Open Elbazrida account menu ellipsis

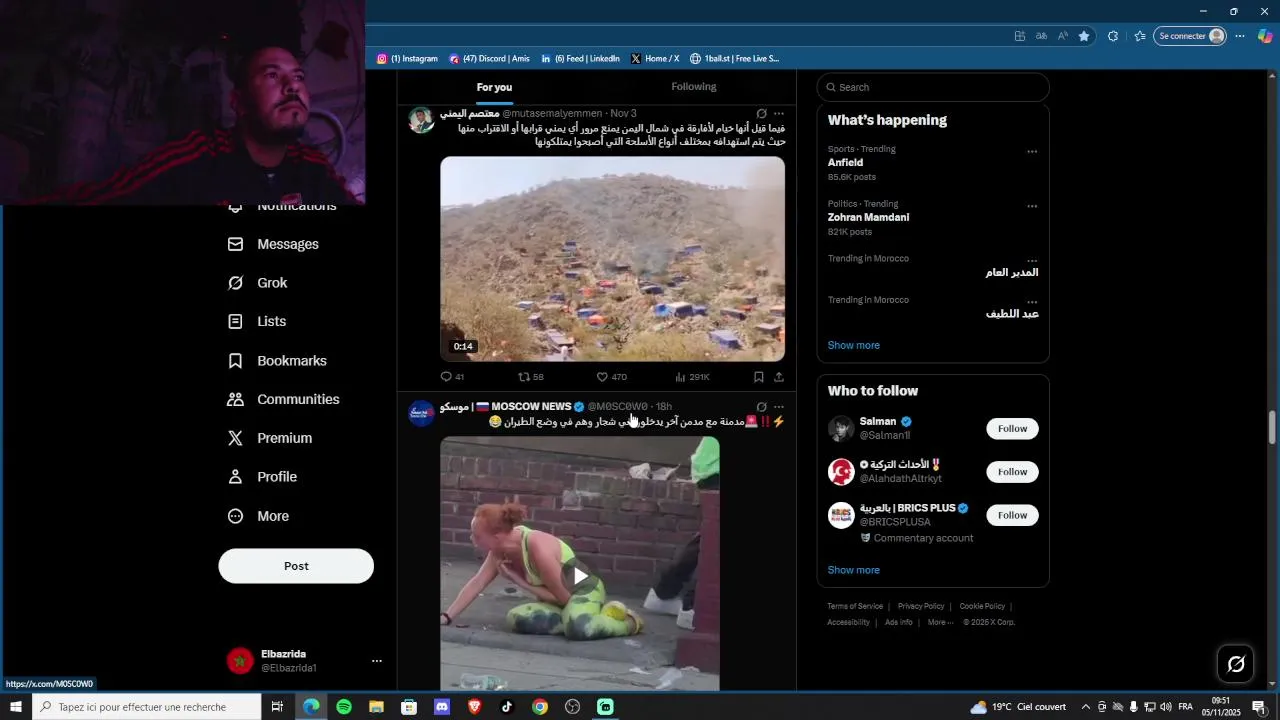click(x=377, y=661)
